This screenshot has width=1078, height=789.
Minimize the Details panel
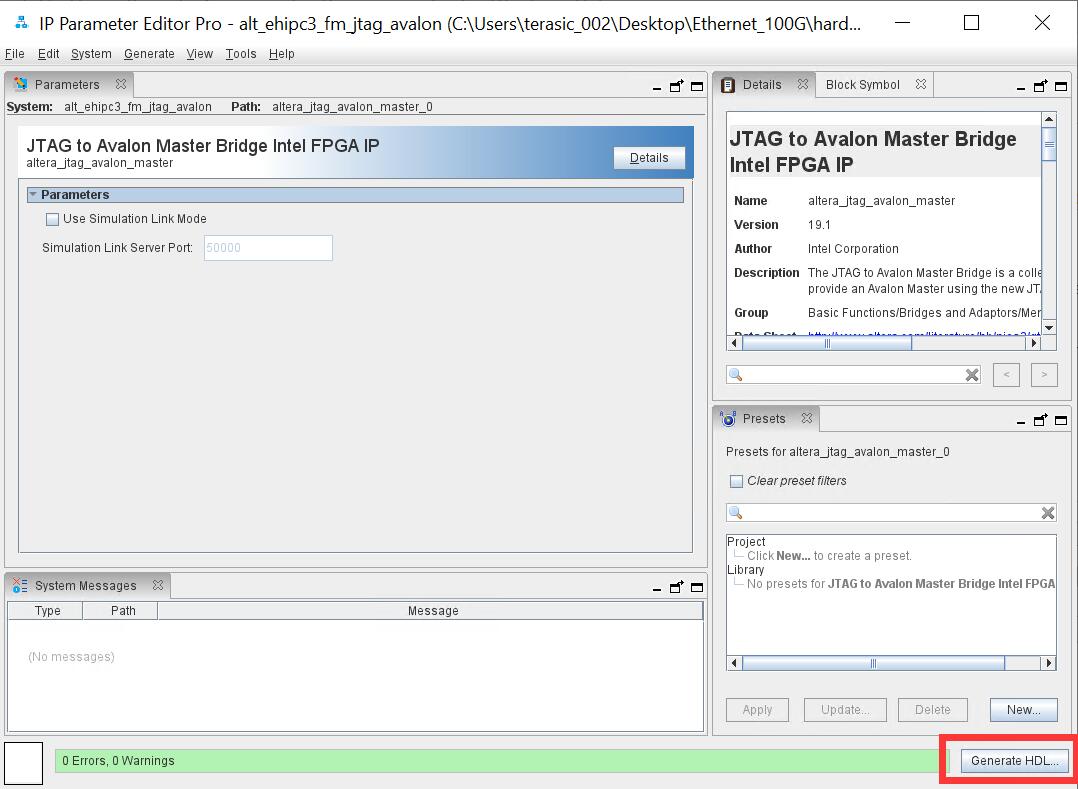pyautogui.click(x=1021, y=88)
